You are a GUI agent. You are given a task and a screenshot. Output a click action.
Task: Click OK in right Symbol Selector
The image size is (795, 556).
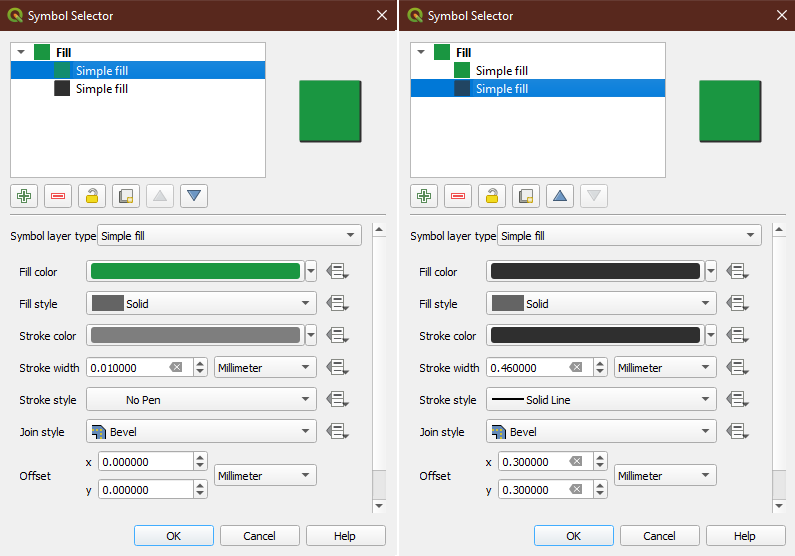[x=574, y=536]
